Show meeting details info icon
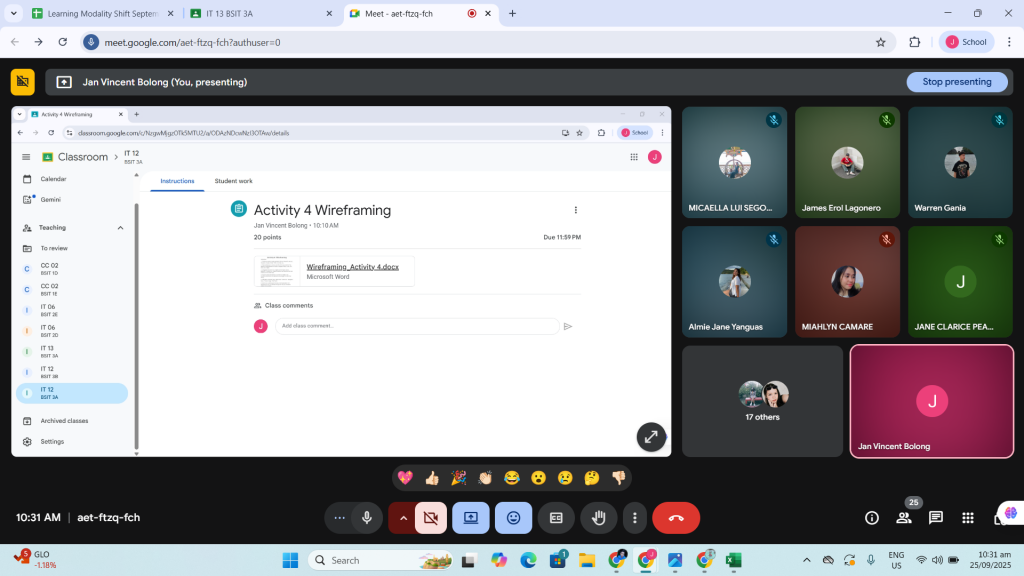The height and width of the screenshot is (576, 1024). pyautogui.click(x=872, y=518)
